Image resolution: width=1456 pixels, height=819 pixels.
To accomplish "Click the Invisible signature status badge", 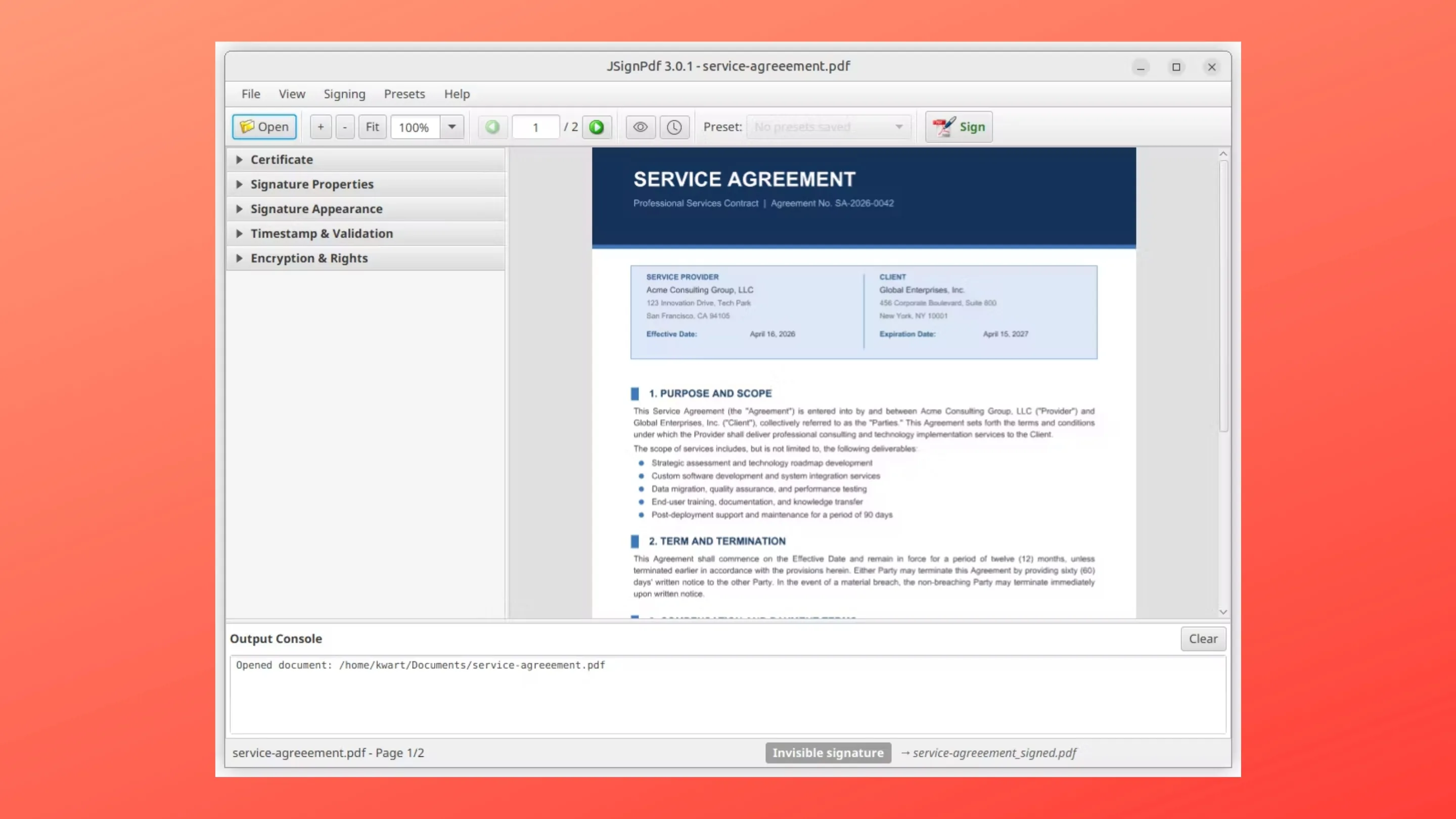I will 828,753.
